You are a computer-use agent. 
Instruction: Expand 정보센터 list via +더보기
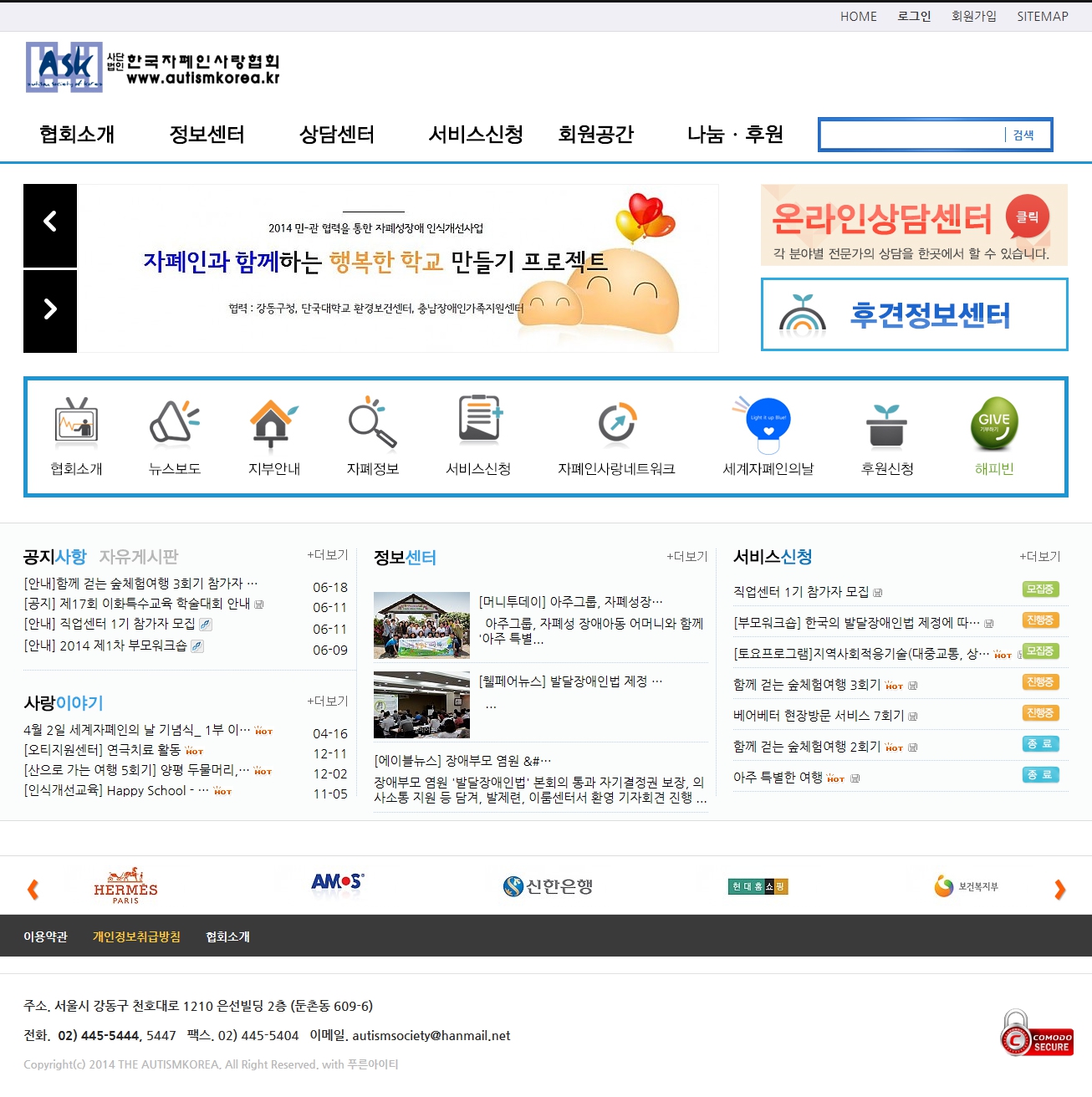(x=687, y=557)
